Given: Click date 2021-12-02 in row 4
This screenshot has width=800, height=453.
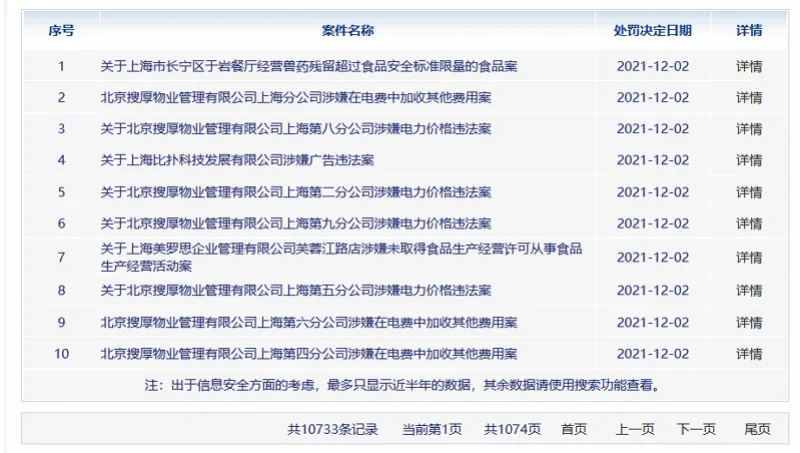Looking at the screenshot, I should tap(653, 160).
